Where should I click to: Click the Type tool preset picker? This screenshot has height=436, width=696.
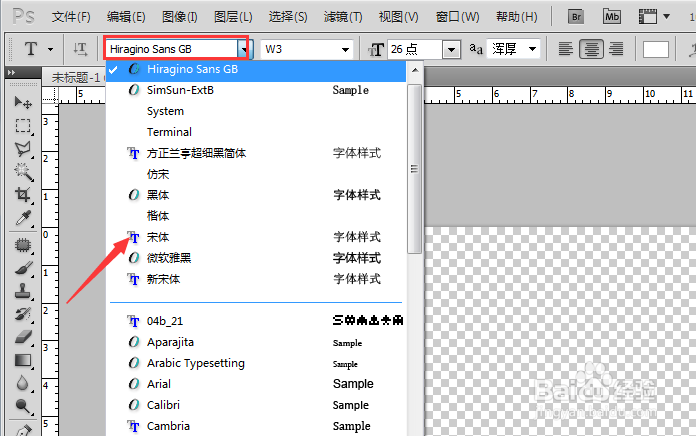tap(31, 49)
